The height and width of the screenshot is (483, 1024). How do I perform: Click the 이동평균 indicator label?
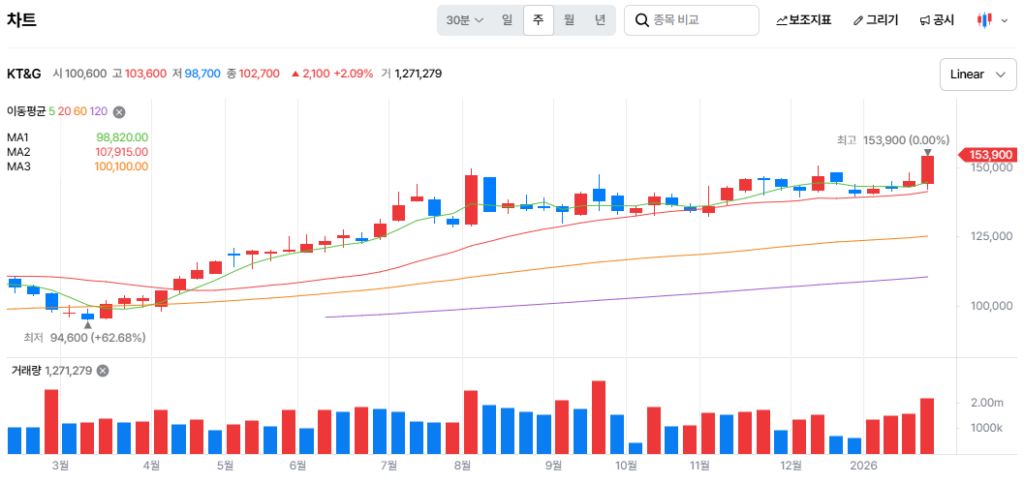click(x=27, y=112)
